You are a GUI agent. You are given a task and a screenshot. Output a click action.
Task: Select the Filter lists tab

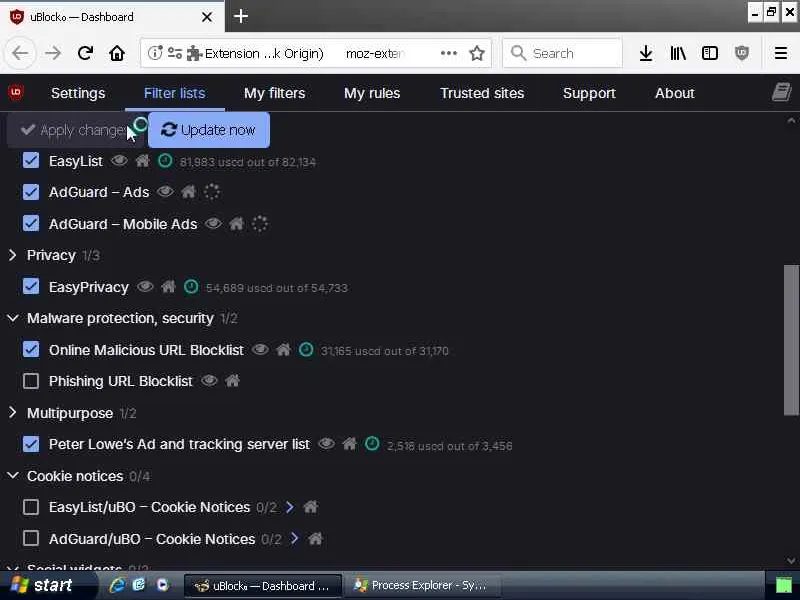(174, 93)
